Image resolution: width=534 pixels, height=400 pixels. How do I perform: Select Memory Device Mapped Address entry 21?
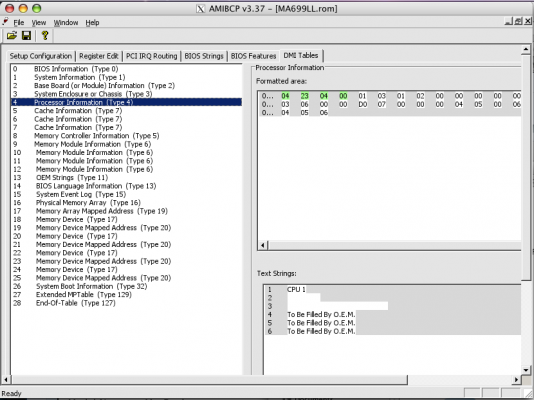pyautogui.click(x=126, y=244)
